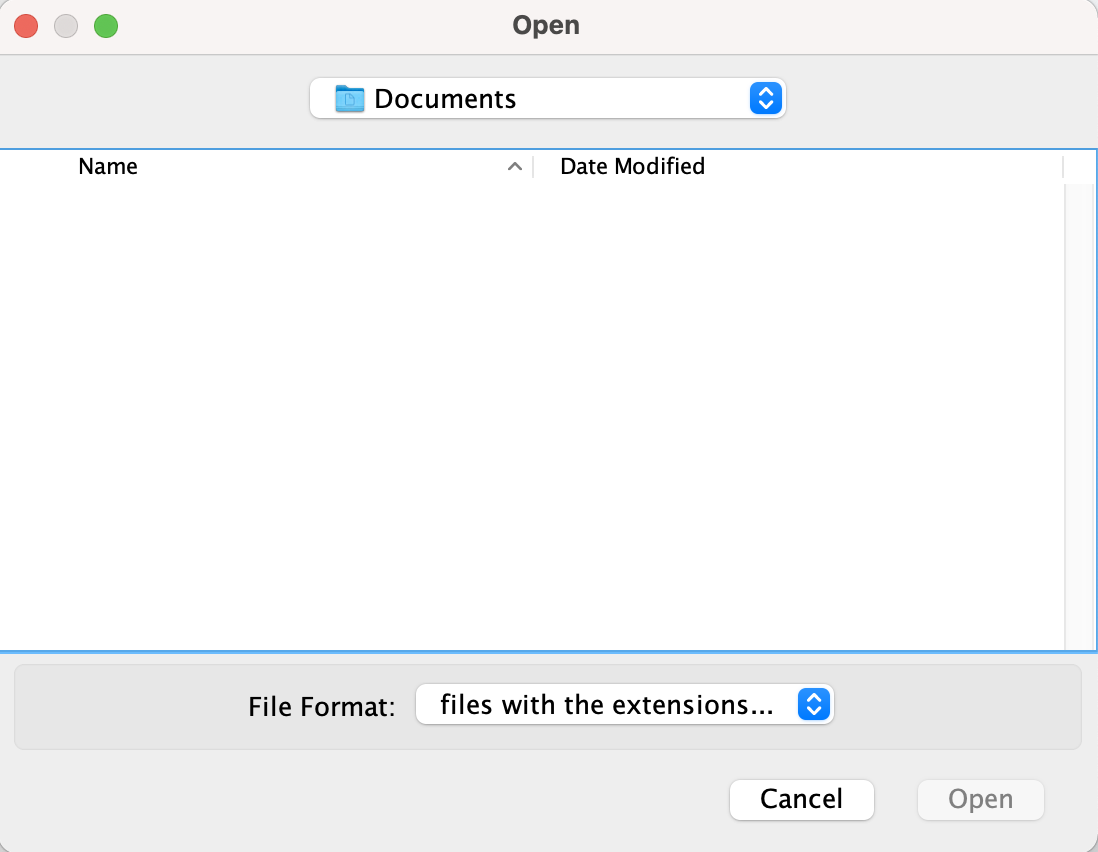Click the chevron on the Documents selector
The width and height of the screenshot is (1098, 852).
coord(765,98)
